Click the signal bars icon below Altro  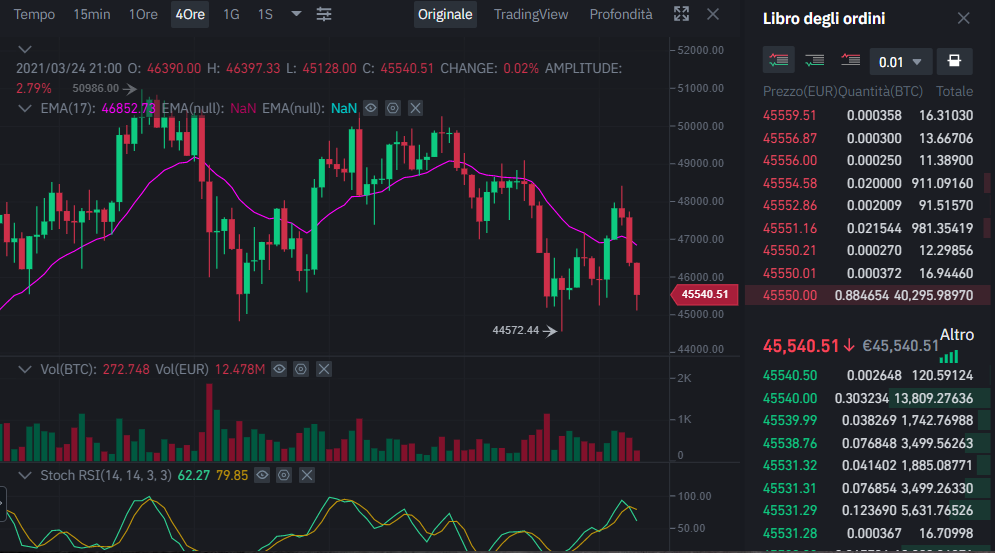point(949,357)
